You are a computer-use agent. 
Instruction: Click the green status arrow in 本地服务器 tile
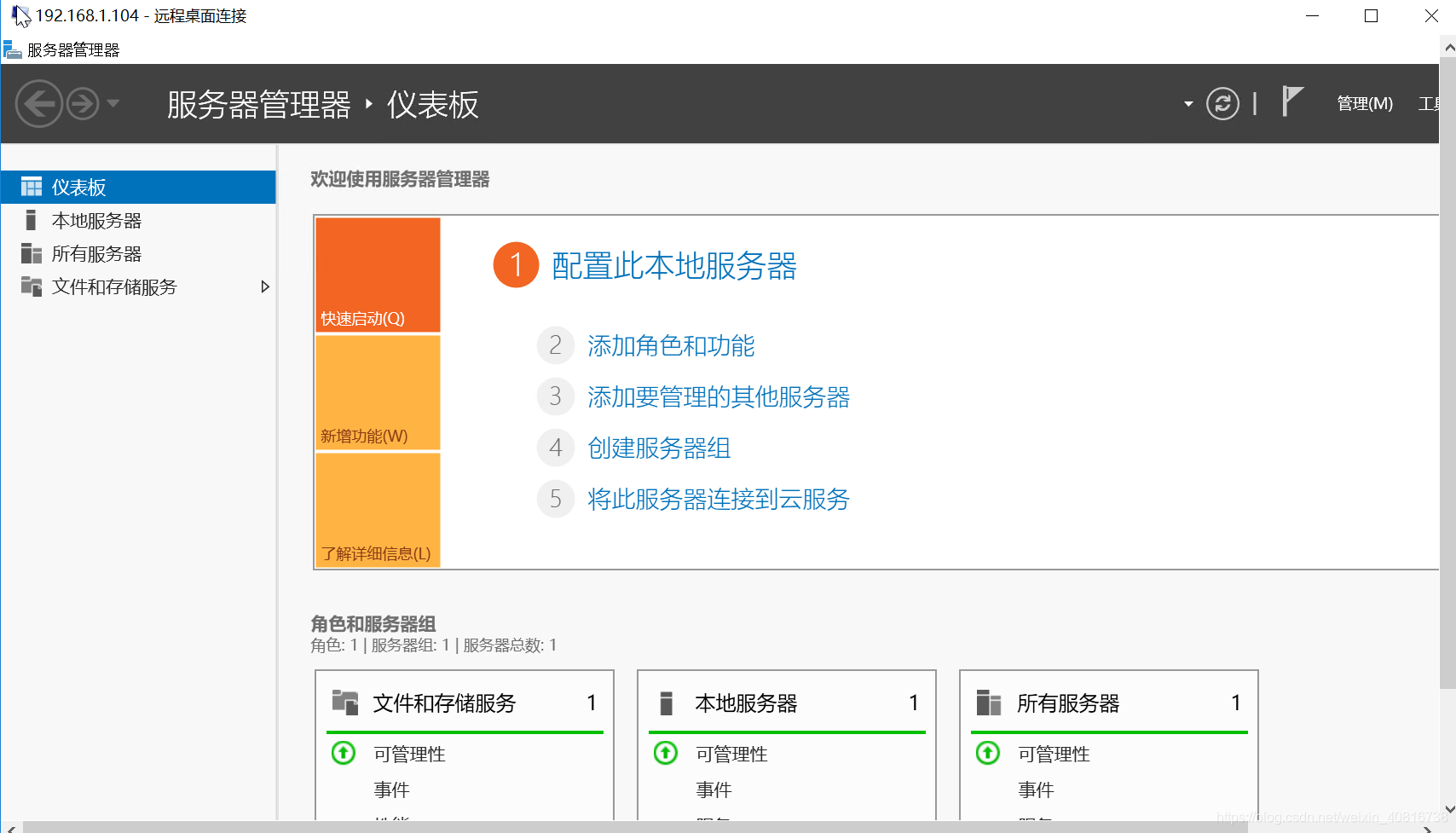click(x=666, y=753)
